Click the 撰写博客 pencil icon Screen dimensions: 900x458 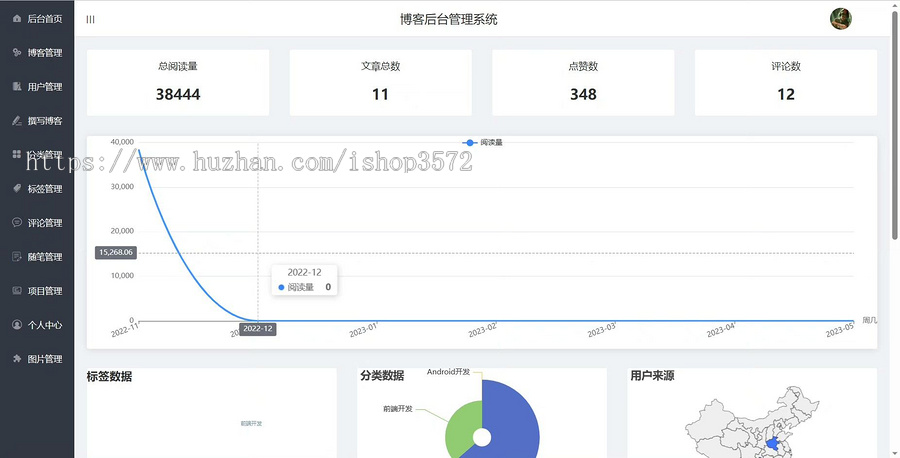click(x=17, y=121)
